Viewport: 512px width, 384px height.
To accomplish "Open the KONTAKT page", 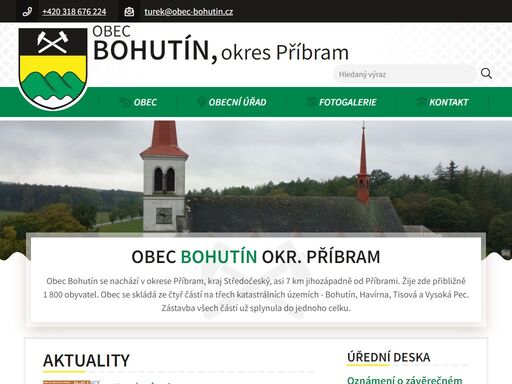I will click(x=449, y=102).
